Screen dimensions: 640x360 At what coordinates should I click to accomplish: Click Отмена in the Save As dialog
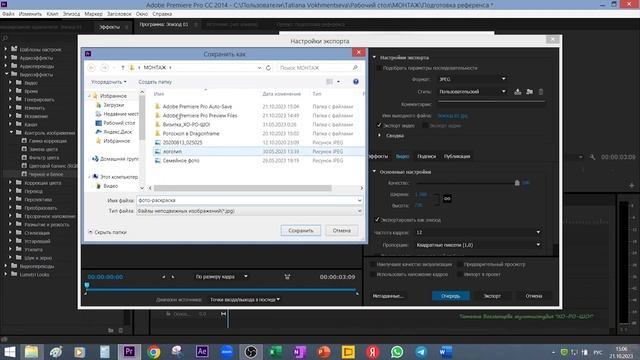tap(342, 231)
